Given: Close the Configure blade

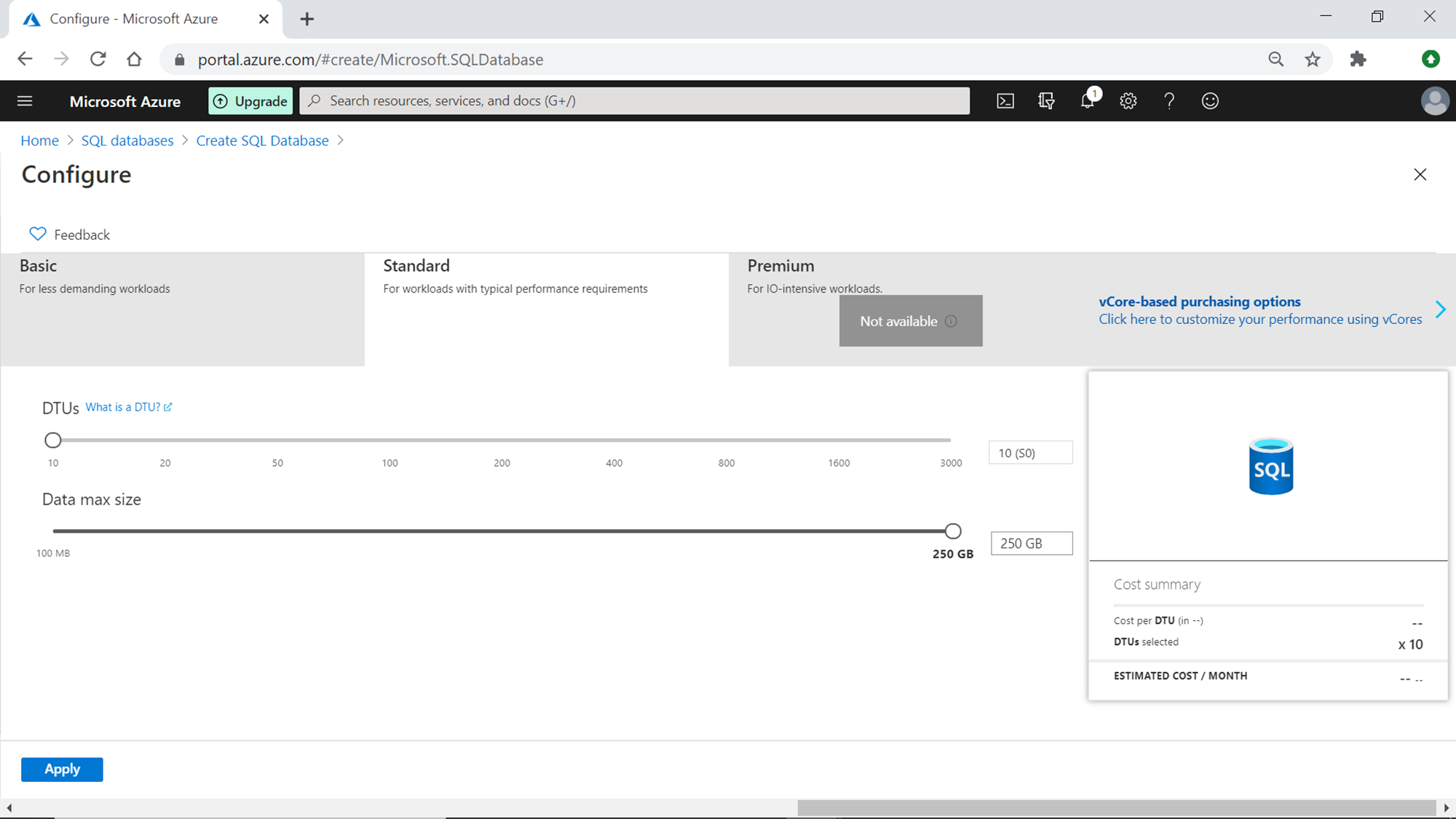Looking at the screenshot, I should 1420,175.
